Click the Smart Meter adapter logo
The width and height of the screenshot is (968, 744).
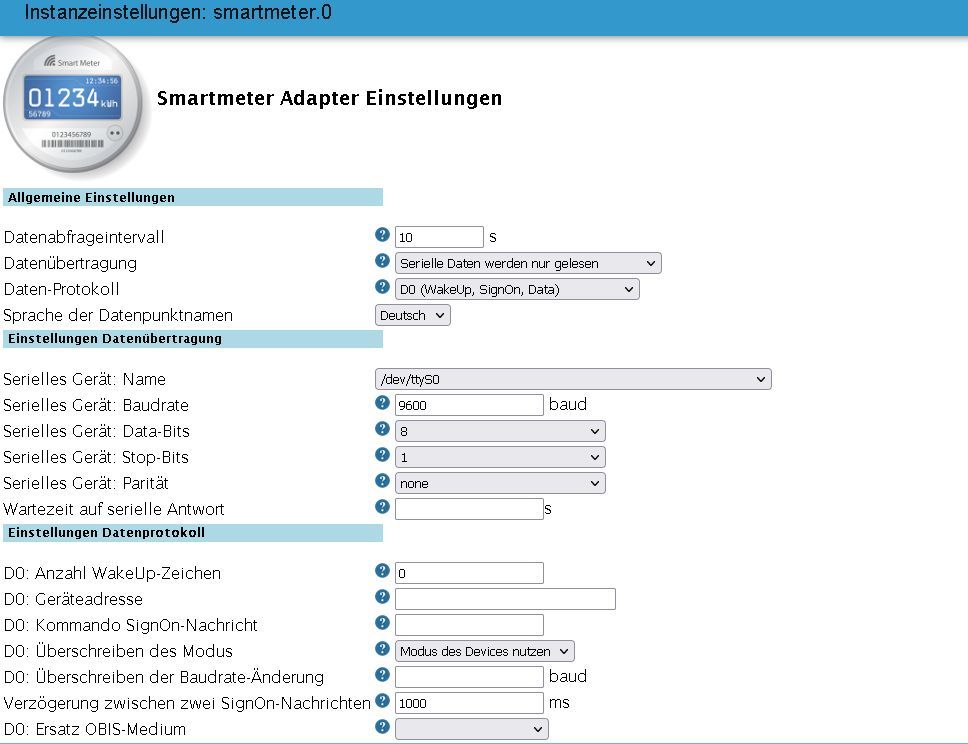[75, 105]
